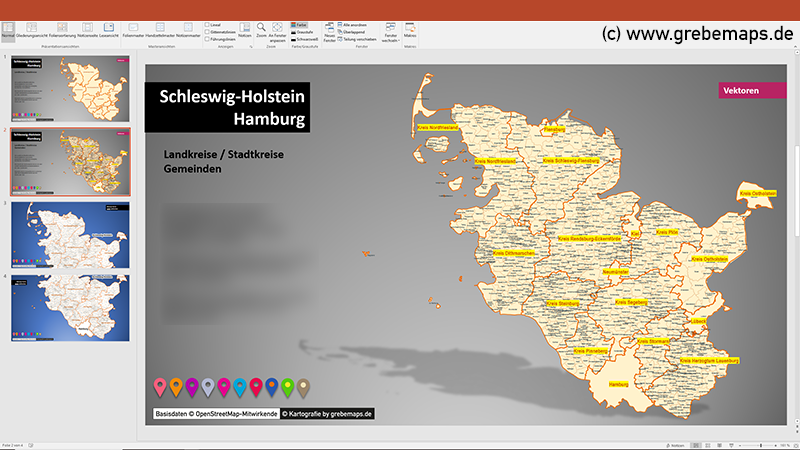
Task: Select Graustufe color mode
Action: 300,31
